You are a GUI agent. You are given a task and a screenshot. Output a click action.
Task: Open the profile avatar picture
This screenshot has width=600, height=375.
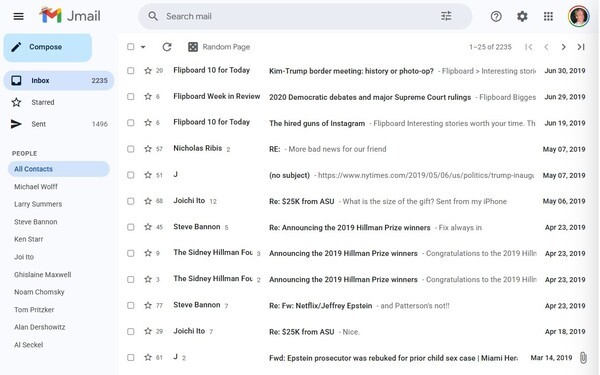click(578, 16)
